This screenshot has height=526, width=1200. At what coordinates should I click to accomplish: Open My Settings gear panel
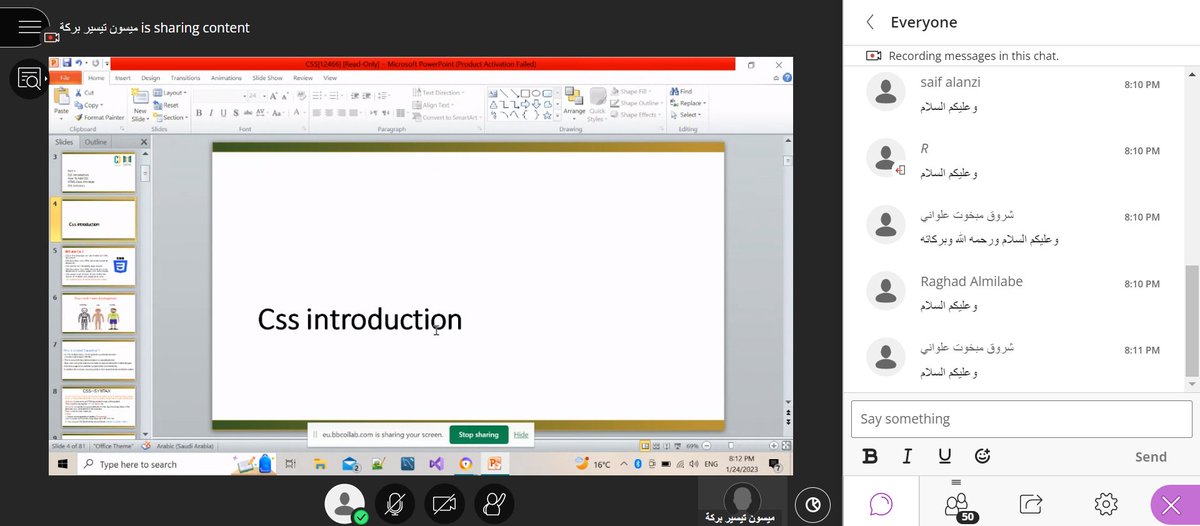pos(1105,504)
